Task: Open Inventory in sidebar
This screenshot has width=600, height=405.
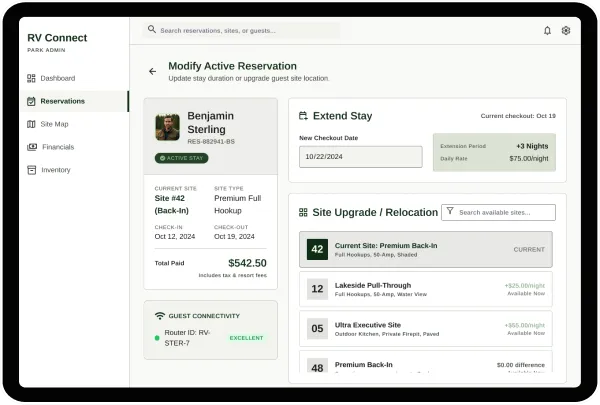Action: 74,170
